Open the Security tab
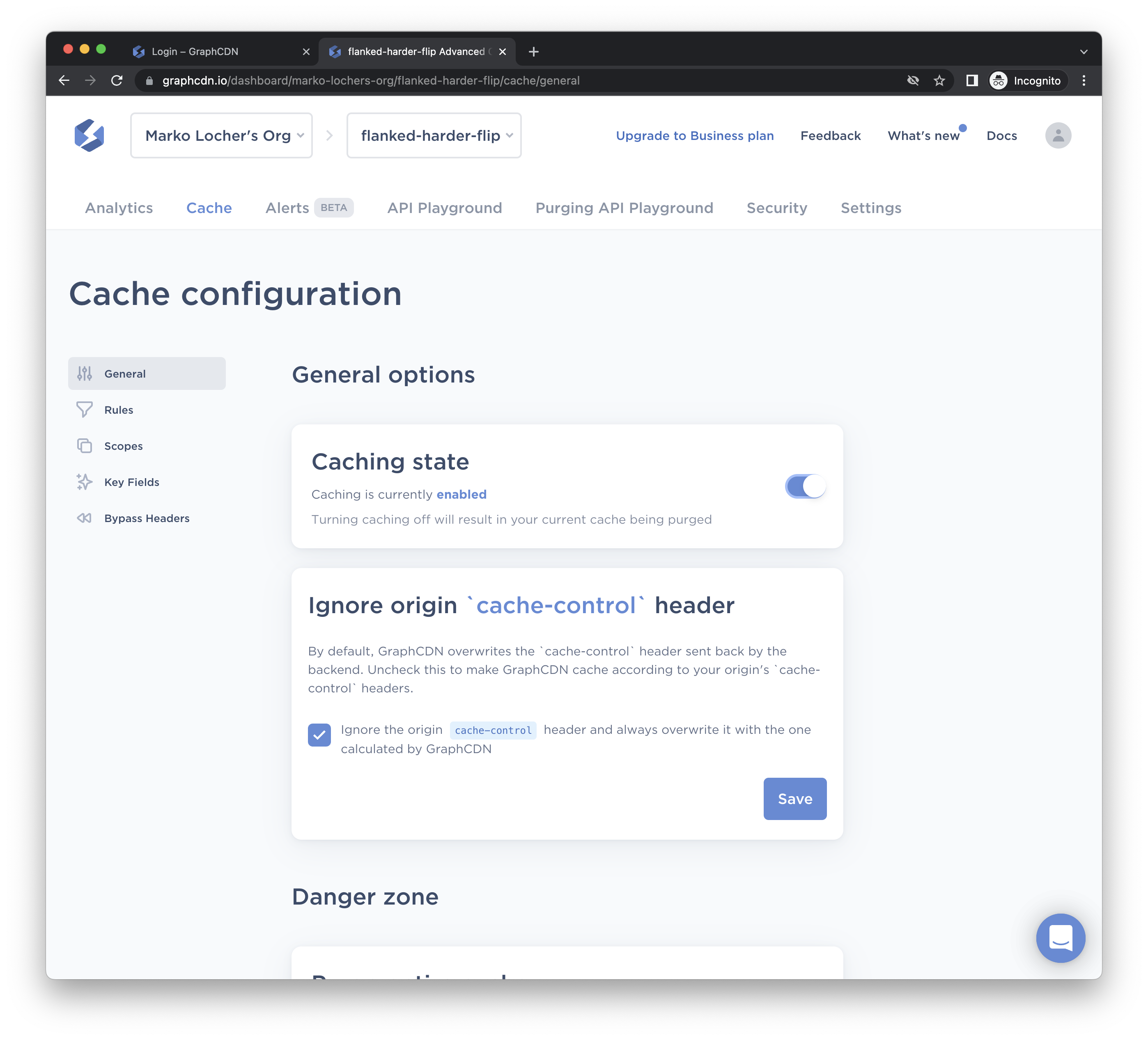 click(x=777, y=208)
